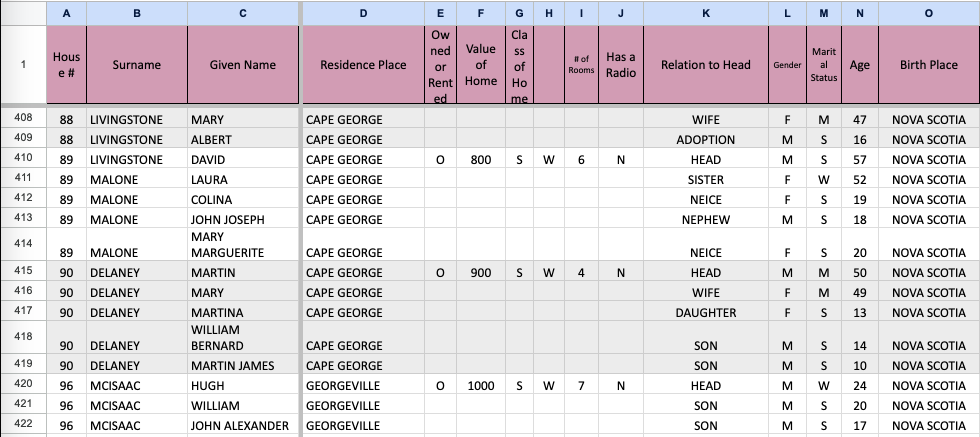Select the cell containing MARTINA

(x=243, y=312)
